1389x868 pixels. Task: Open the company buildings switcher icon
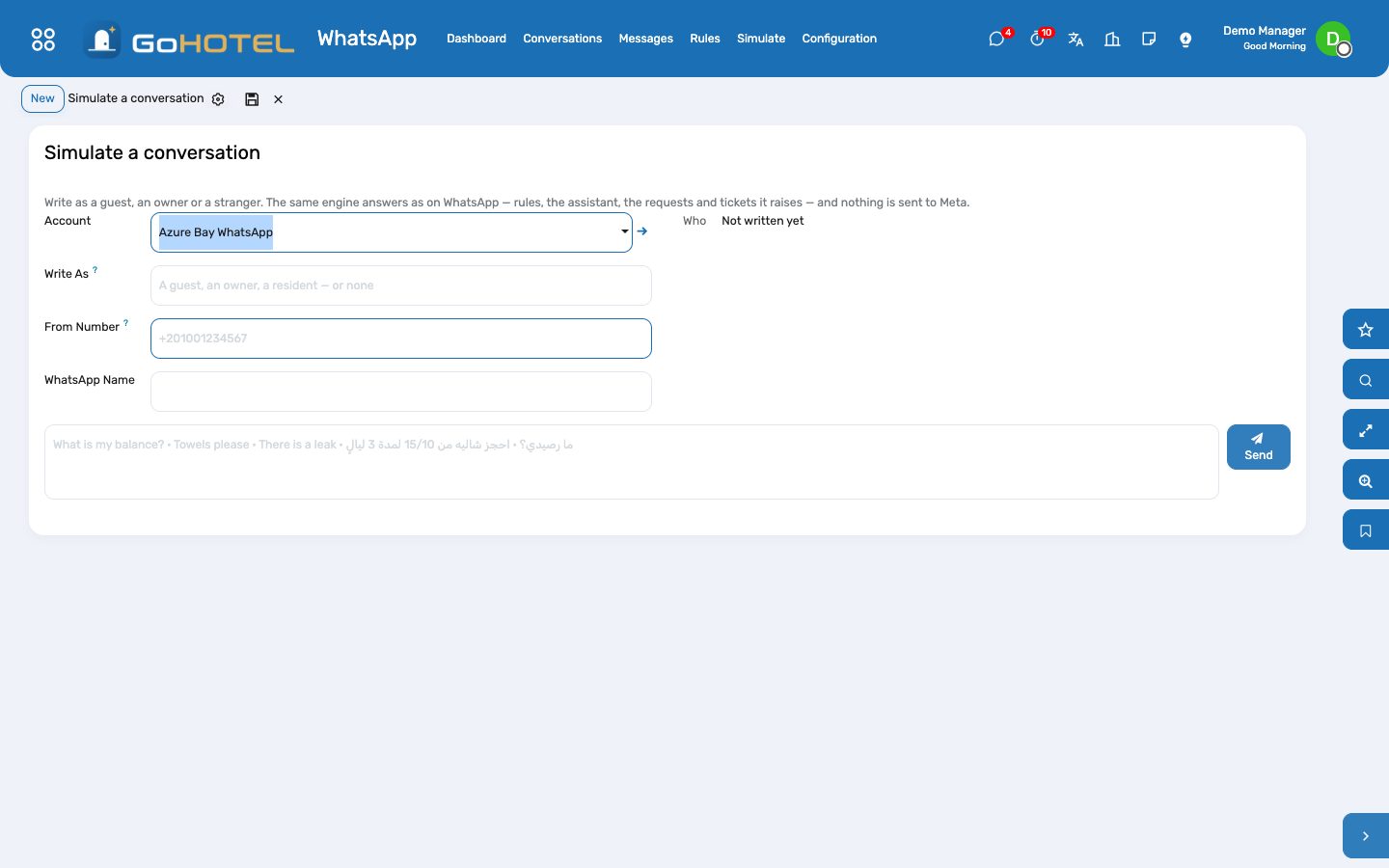[x=1112, y=39]
